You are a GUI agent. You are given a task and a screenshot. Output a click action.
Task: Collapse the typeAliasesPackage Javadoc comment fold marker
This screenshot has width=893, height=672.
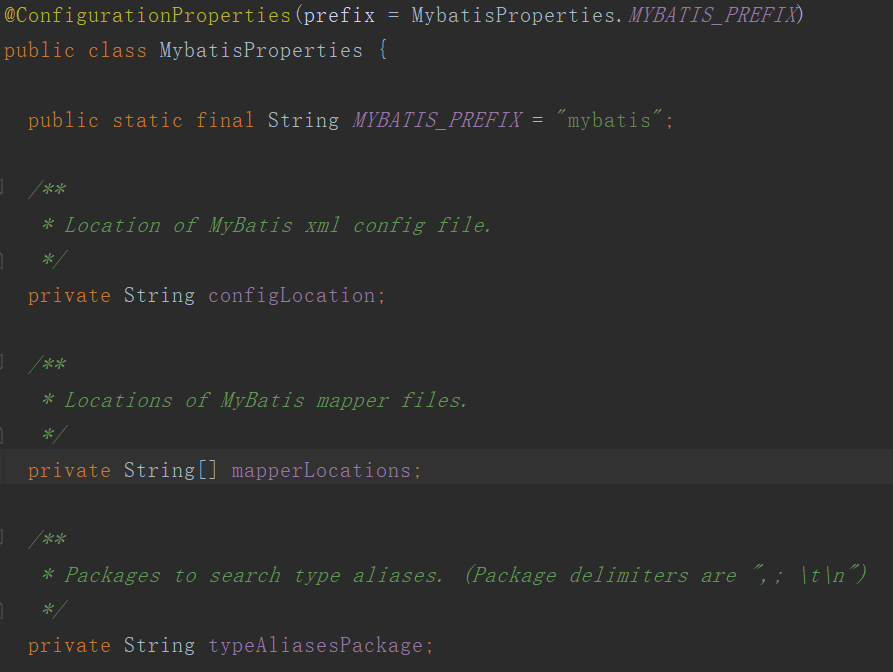pos(3,540)
